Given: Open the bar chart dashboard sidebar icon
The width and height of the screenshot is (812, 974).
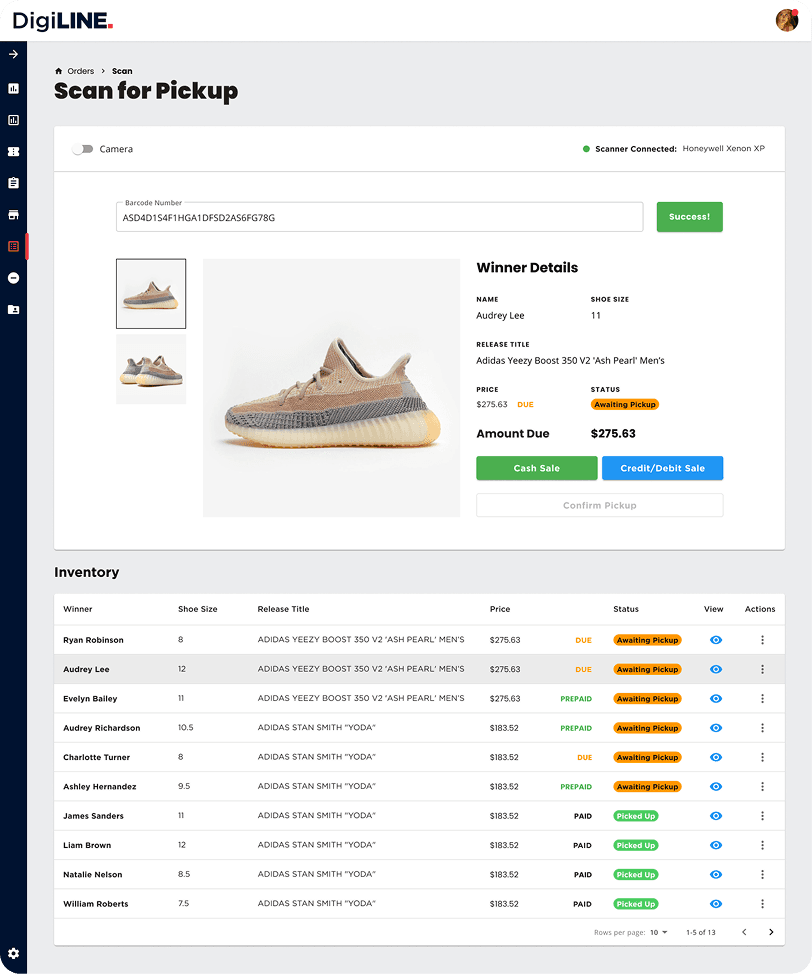Looking at the screenshot, I should pyautogui.click(x=13, y=88).
